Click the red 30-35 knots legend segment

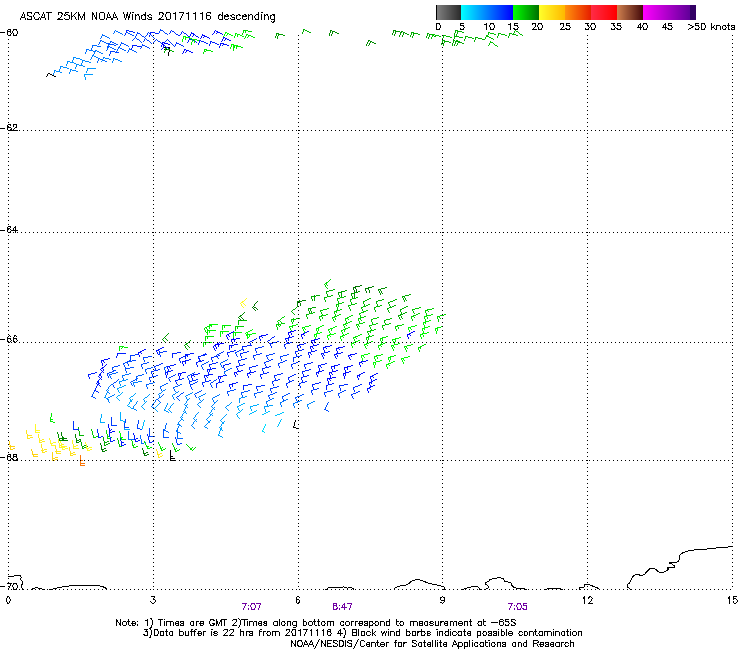(x=604, y=12)
